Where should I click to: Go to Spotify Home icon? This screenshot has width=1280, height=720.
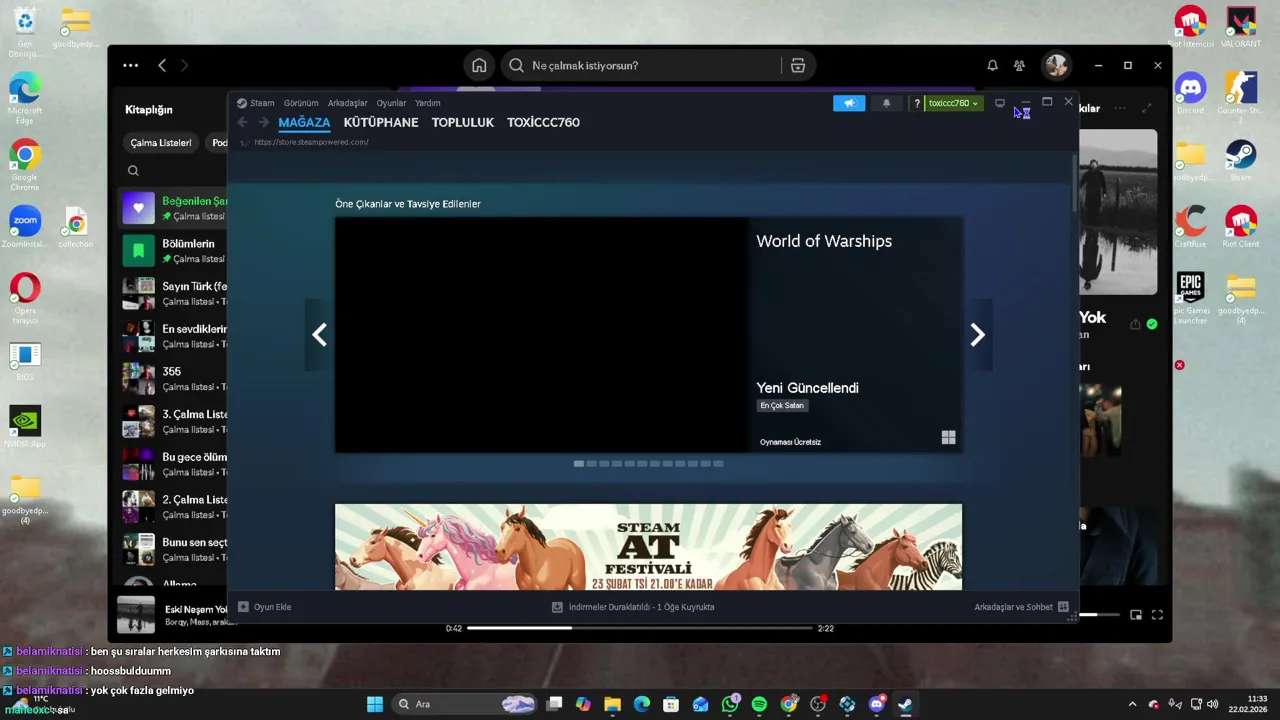coord(479,65)
